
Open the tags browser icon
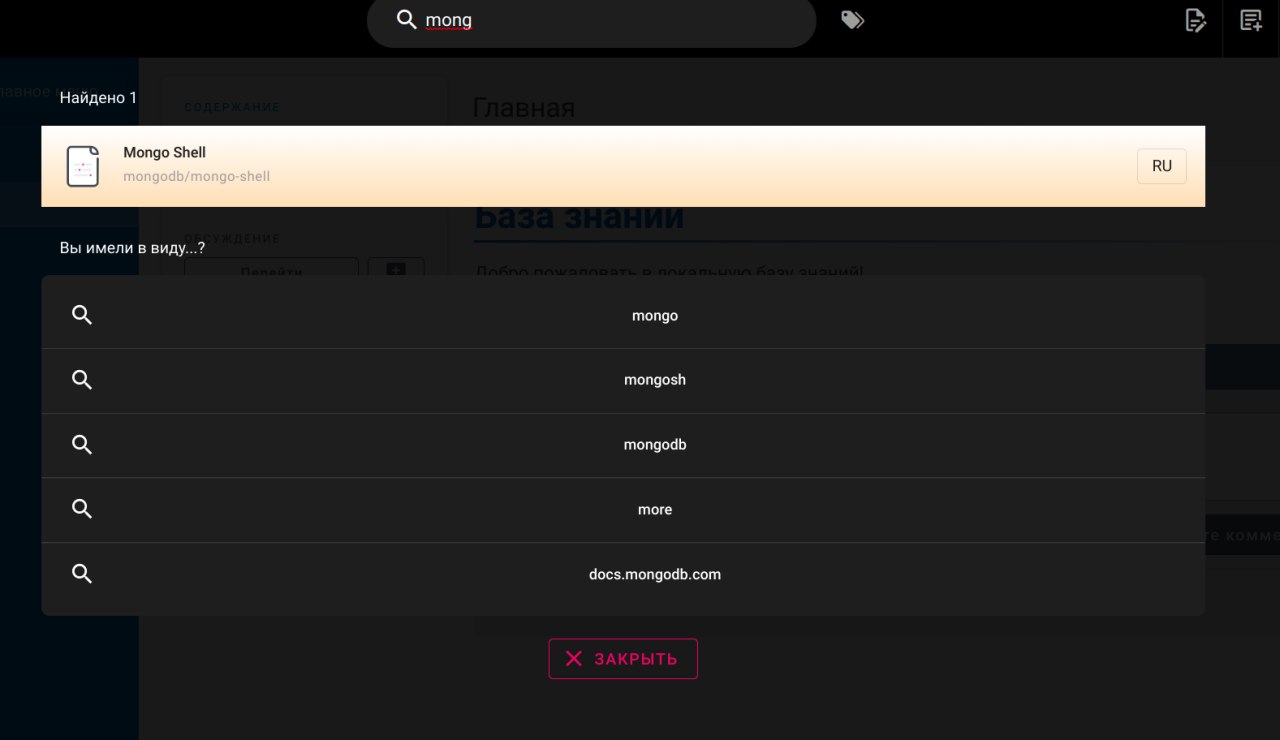pyautogui.click(x=852, y=20)
